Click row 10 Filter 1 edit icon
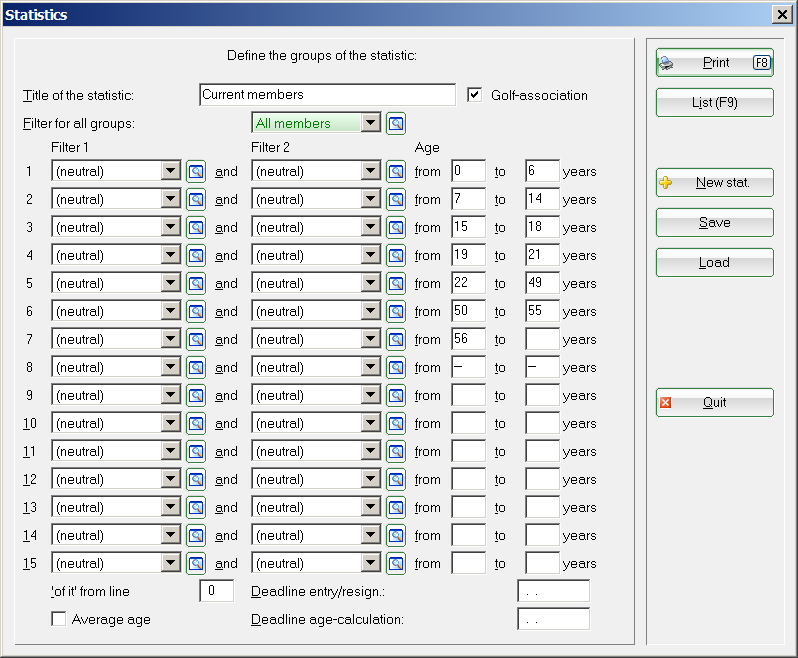The width and height of the screenshot is (798, 658). 196,423
